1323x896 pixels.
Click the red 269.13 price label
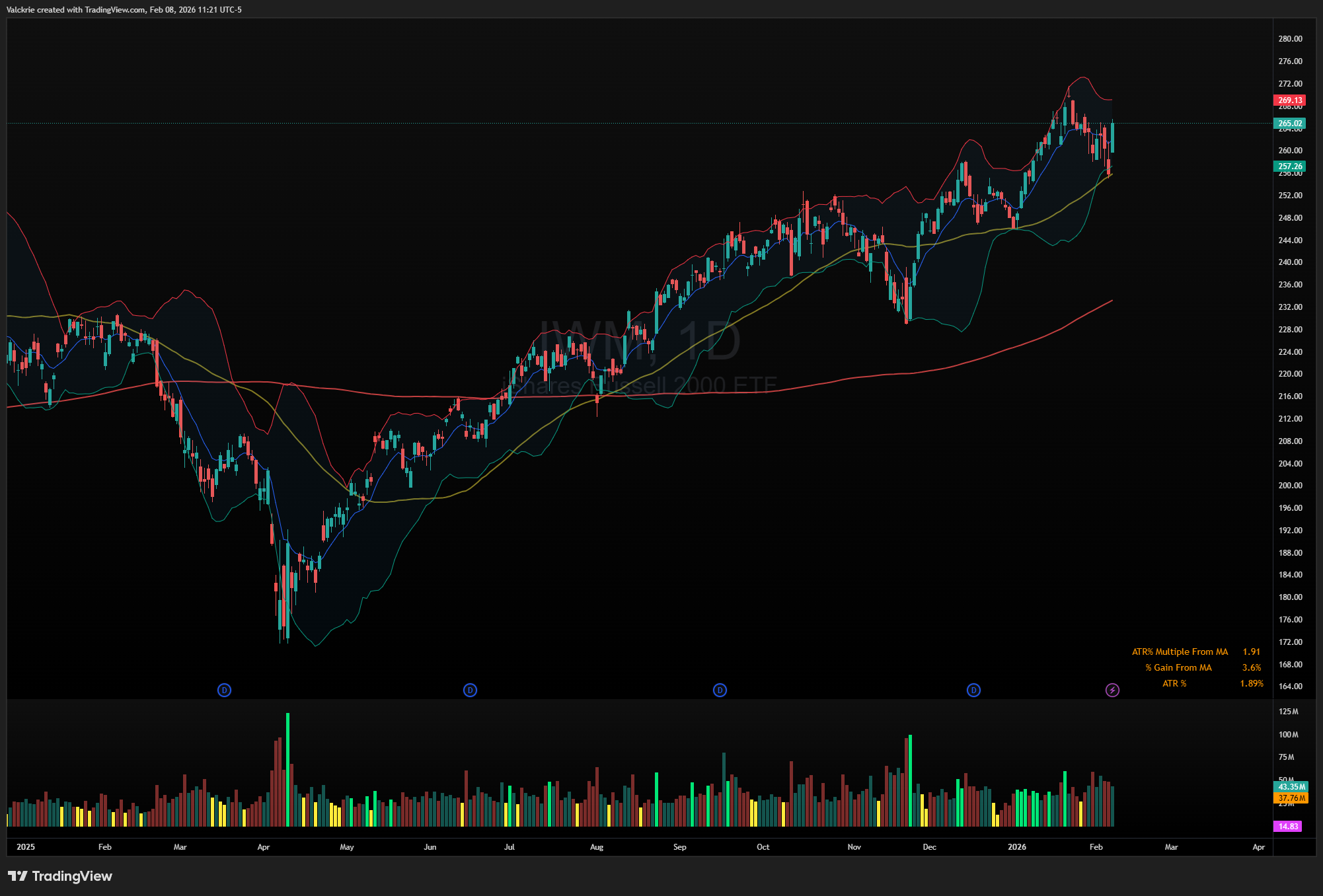(x=1289, y=100)
